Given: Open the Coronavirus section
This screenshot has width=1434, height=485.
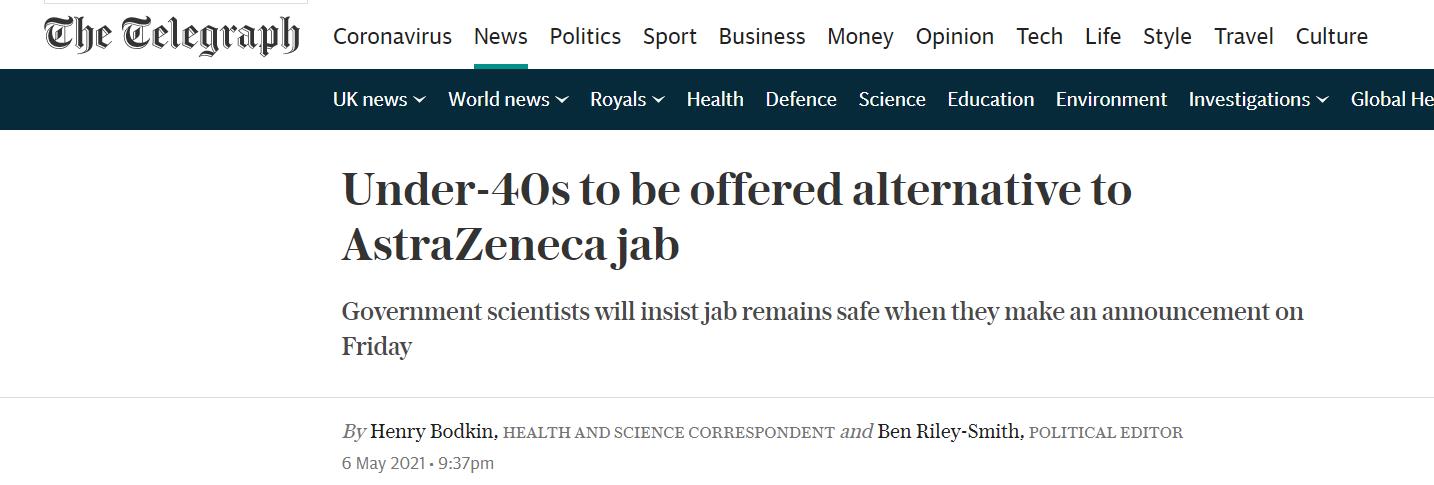Looking at the screenshot, I should (x=392, y=36).
